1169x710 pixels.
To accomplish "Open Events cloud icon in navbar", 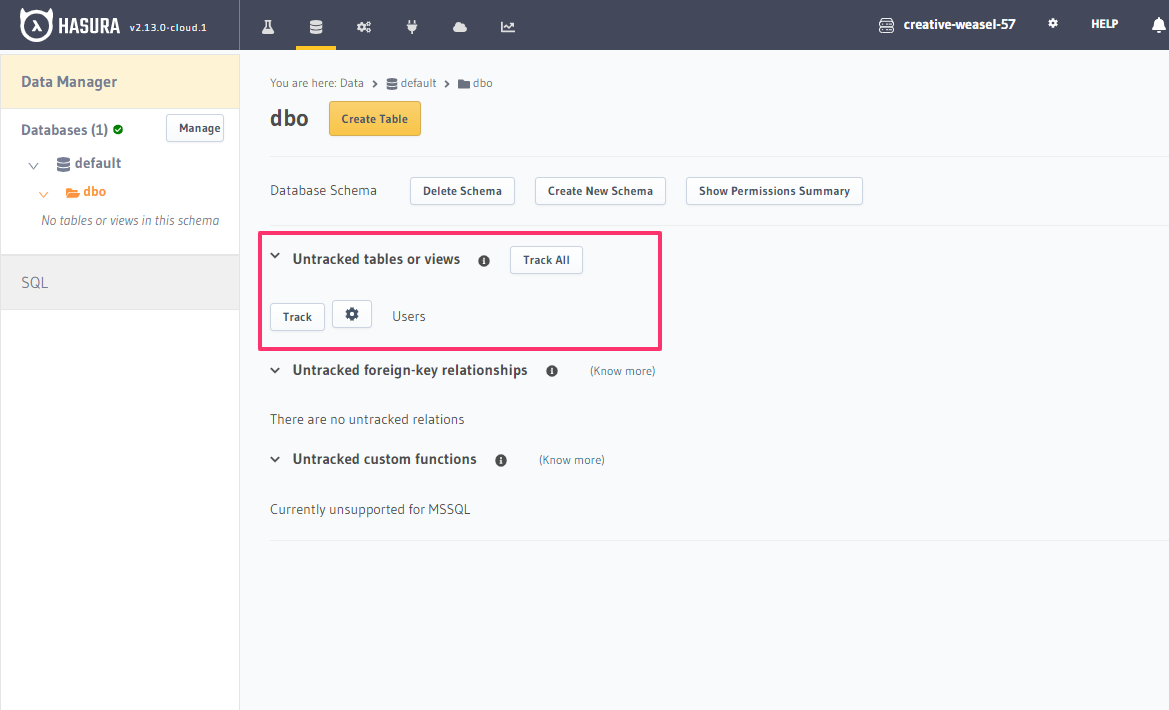I will (460, 27).
